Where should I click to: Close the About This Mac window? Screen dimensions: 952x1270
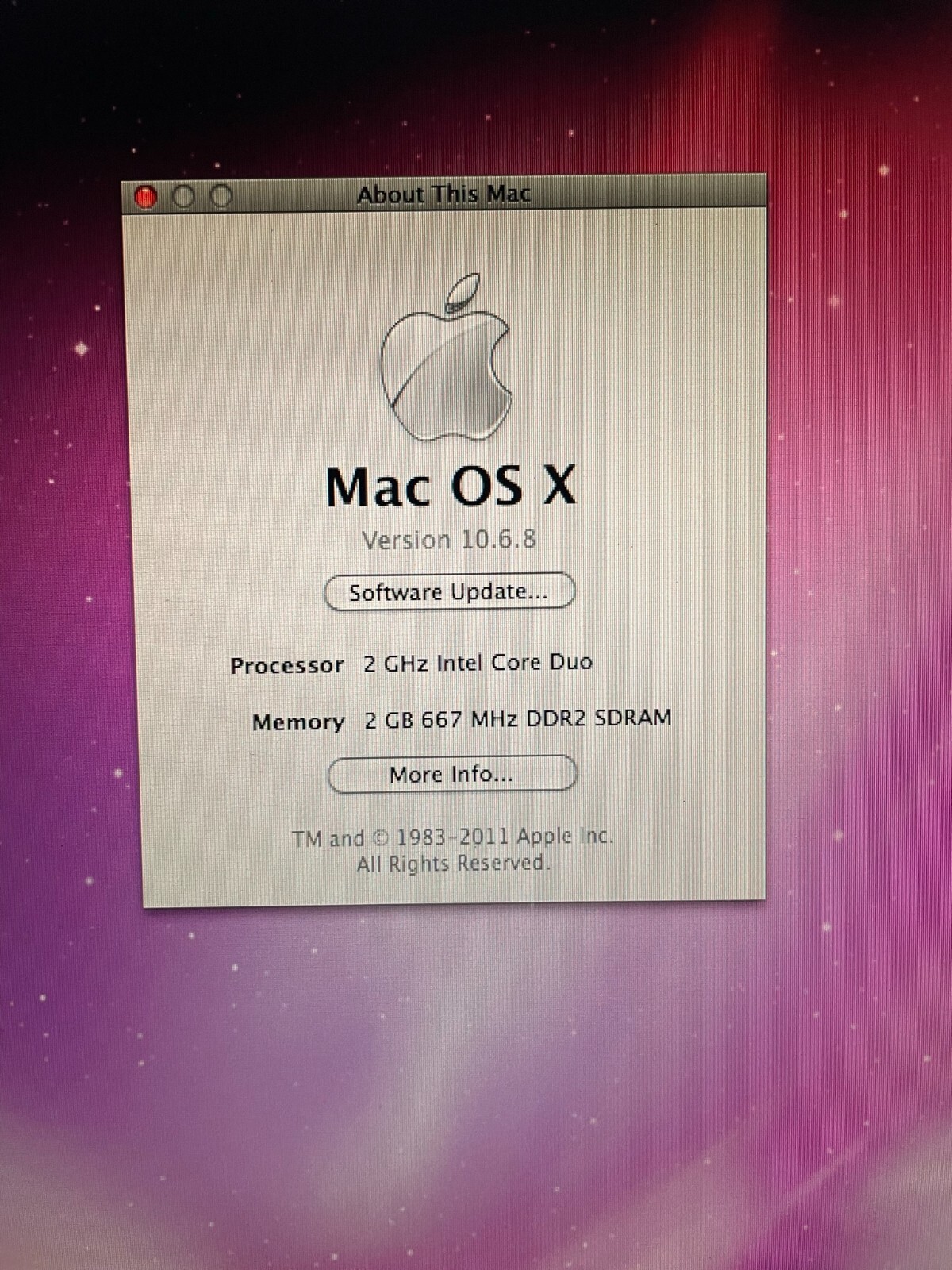(146, 196)
